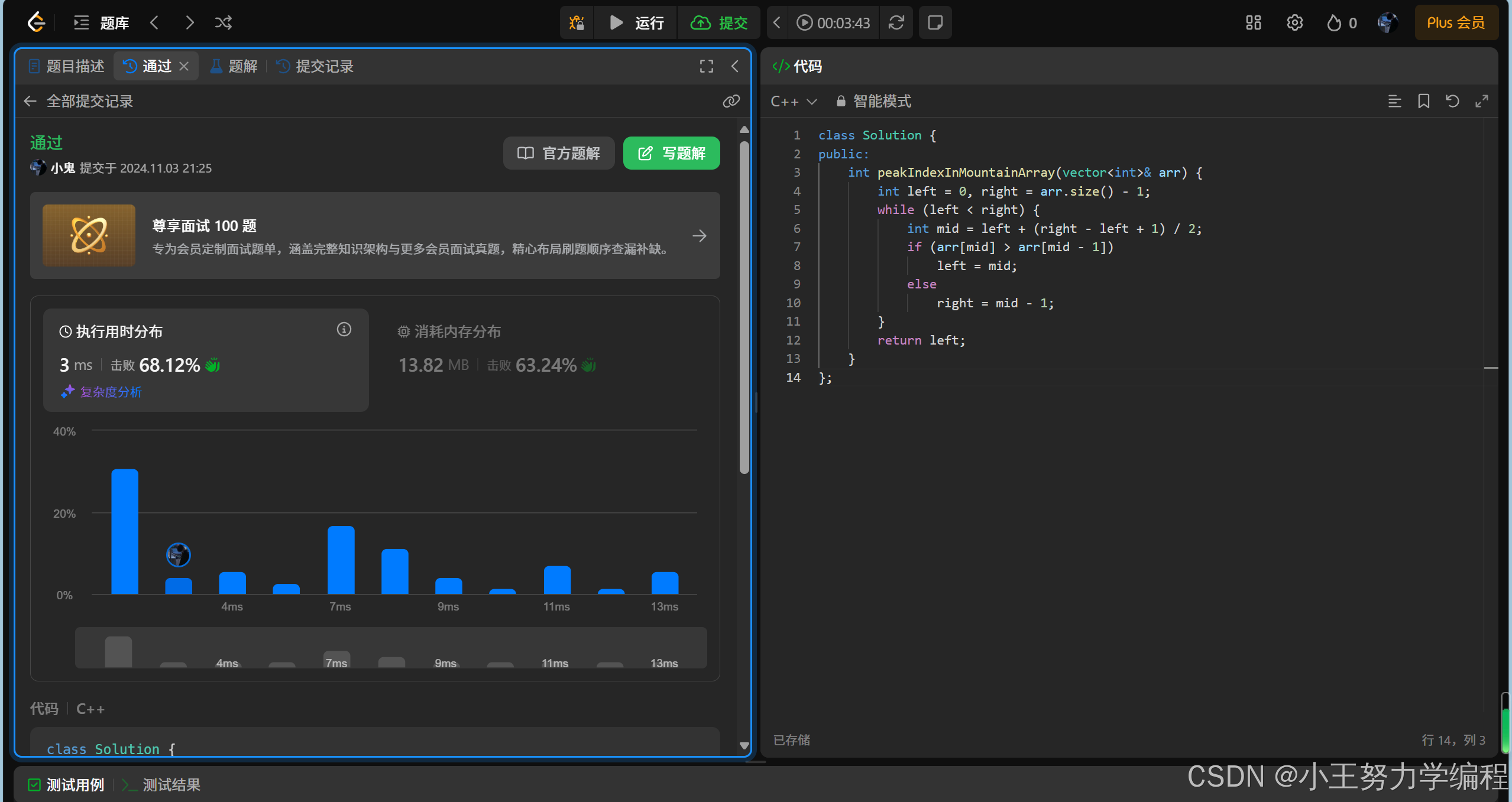Reset code with the undo arrow icon
The width and height of the screenshot is (1512, 802).
point(1452,101)
